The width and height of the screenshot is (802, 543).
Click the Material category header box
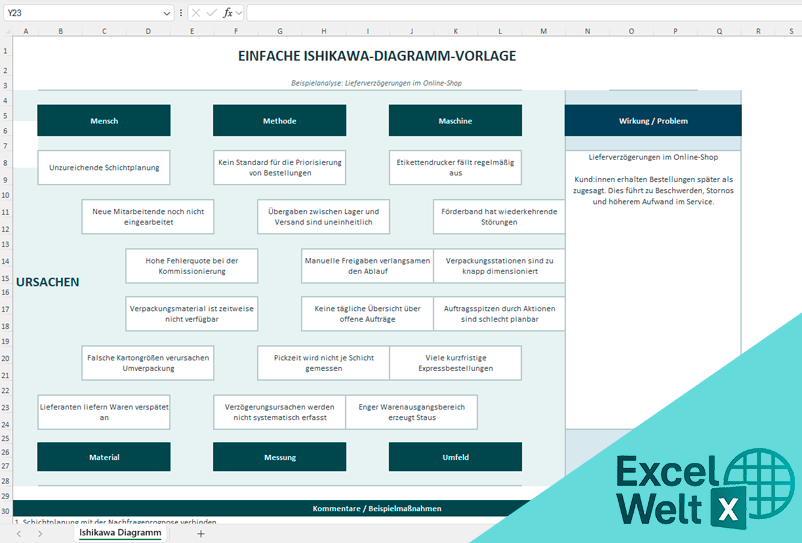pyautogui.click(x=104, y=457)
